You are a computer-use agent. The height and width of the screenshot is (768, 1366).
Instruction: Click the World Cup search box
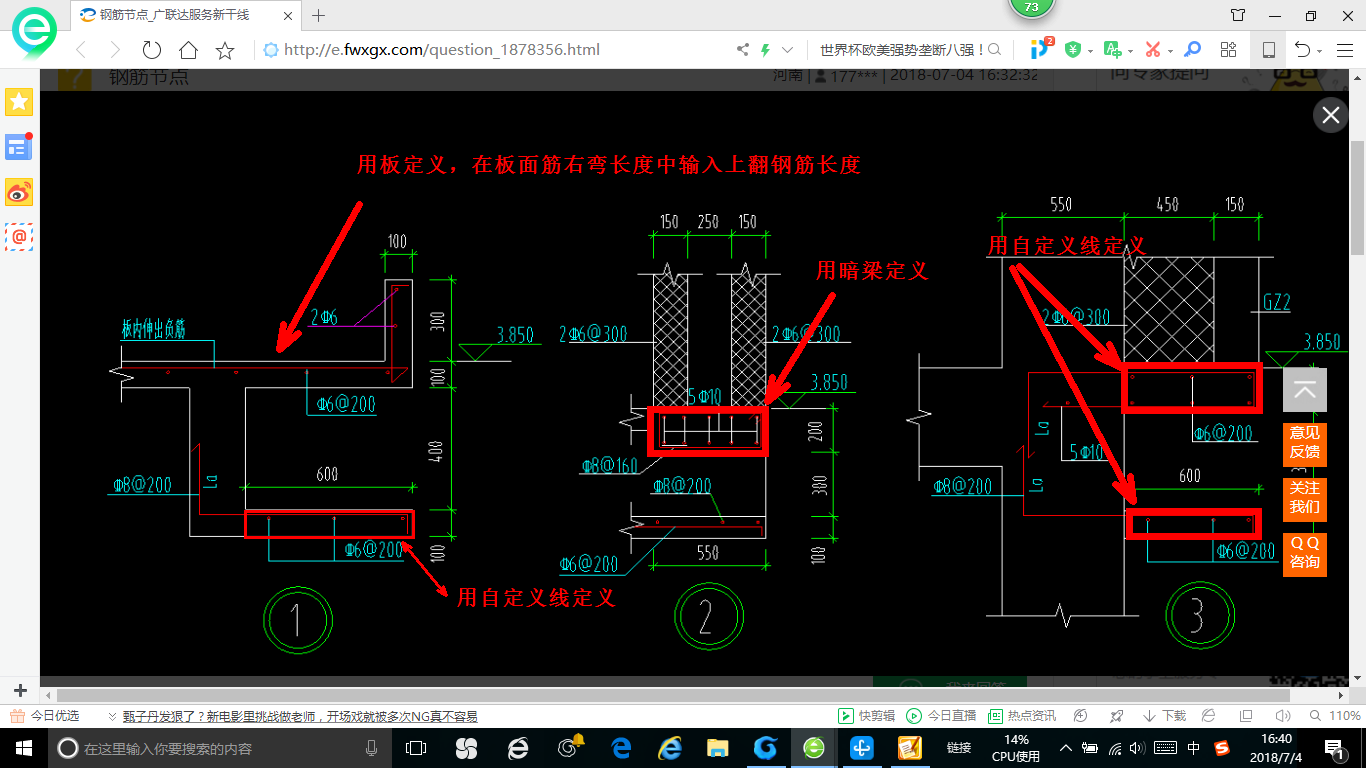pos(902,50)
